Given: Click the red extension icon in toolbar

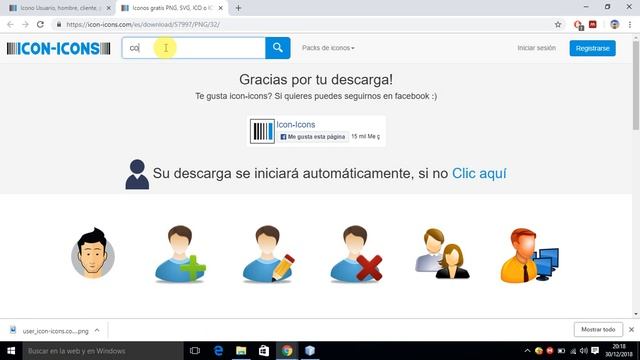Looking at the screenshot, I should pos(593,24).
